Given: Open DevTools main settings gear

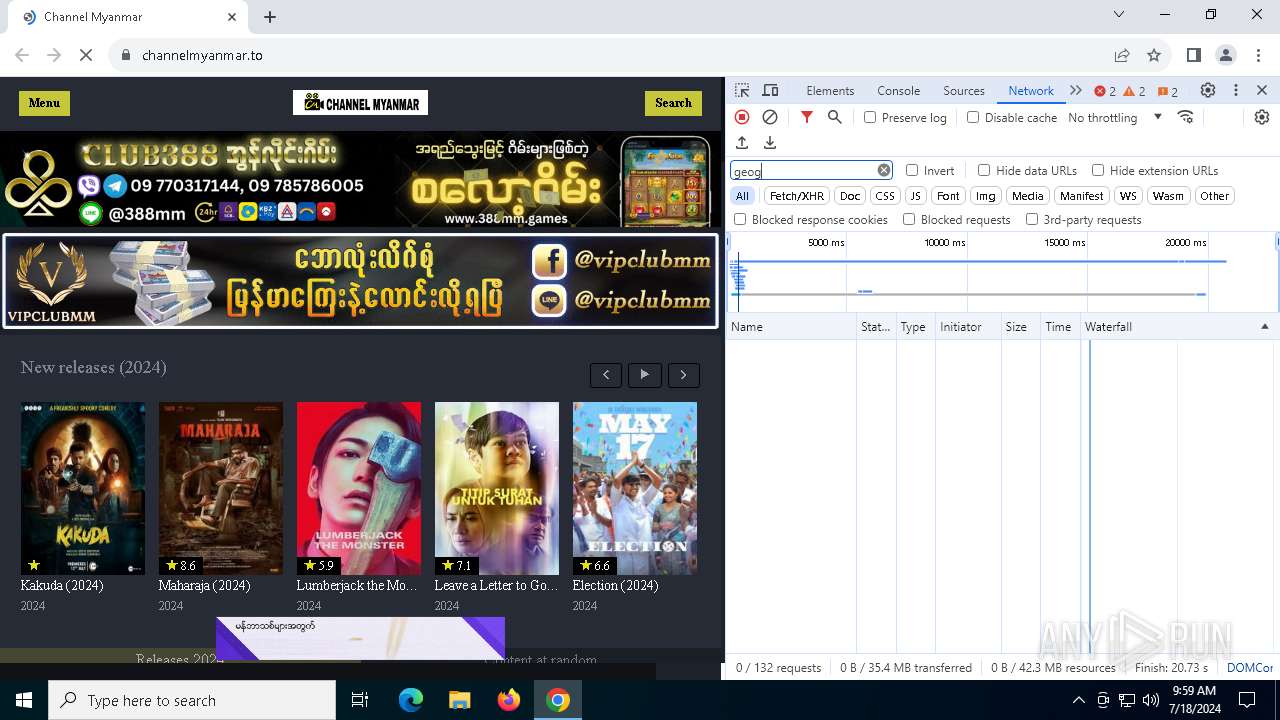Looking at the screenshot, I should point(1208,90).
